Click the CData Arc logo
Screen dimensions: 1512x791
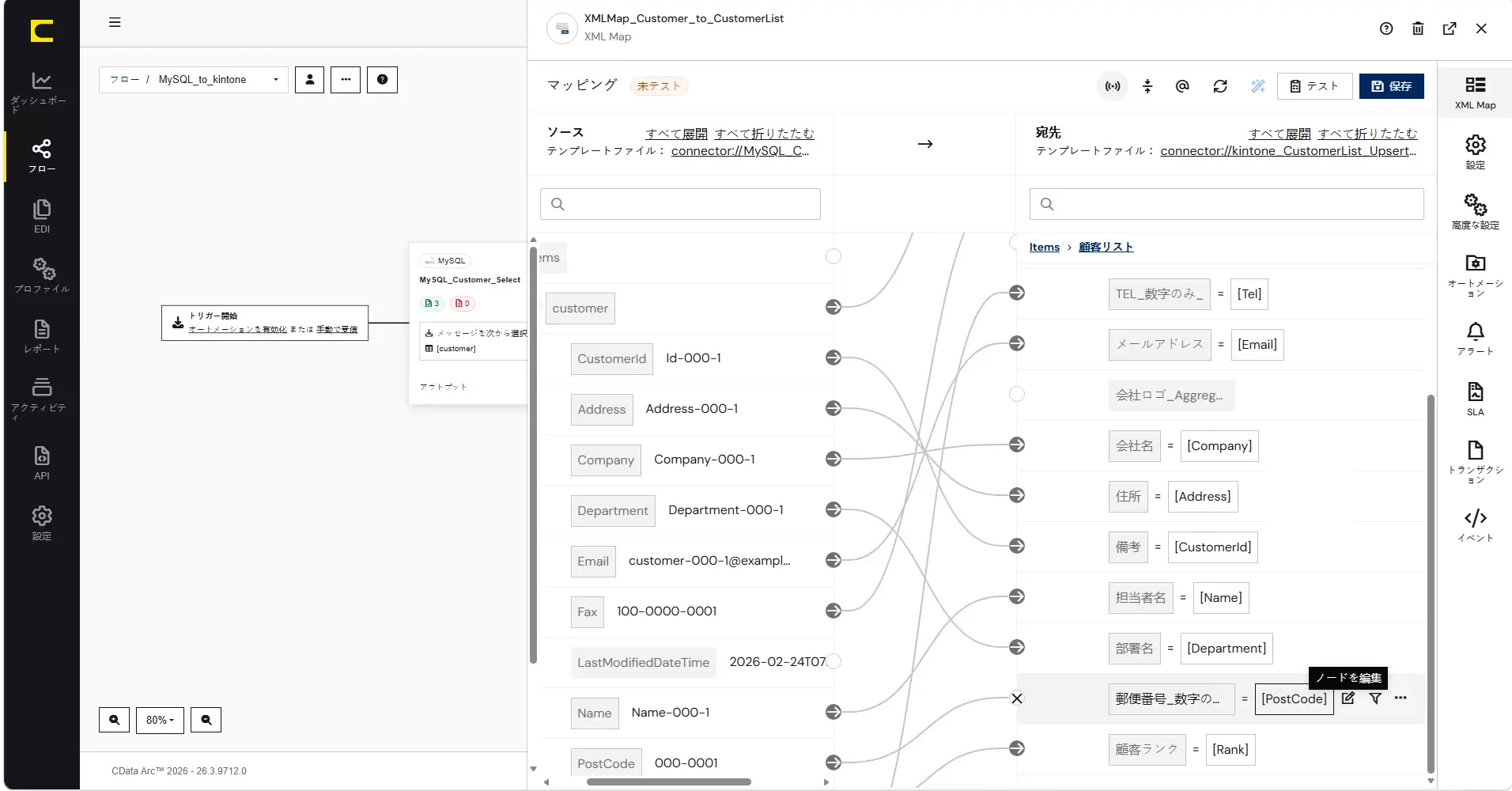41,31
